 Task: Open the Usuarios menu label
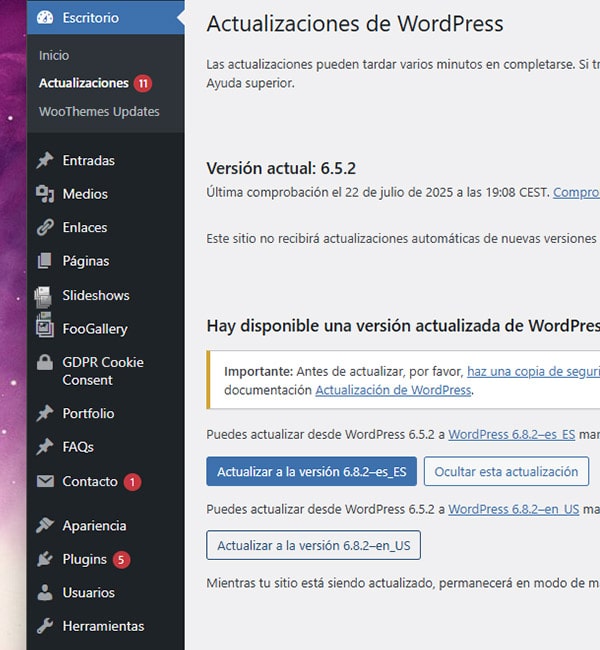click(88, 592)
